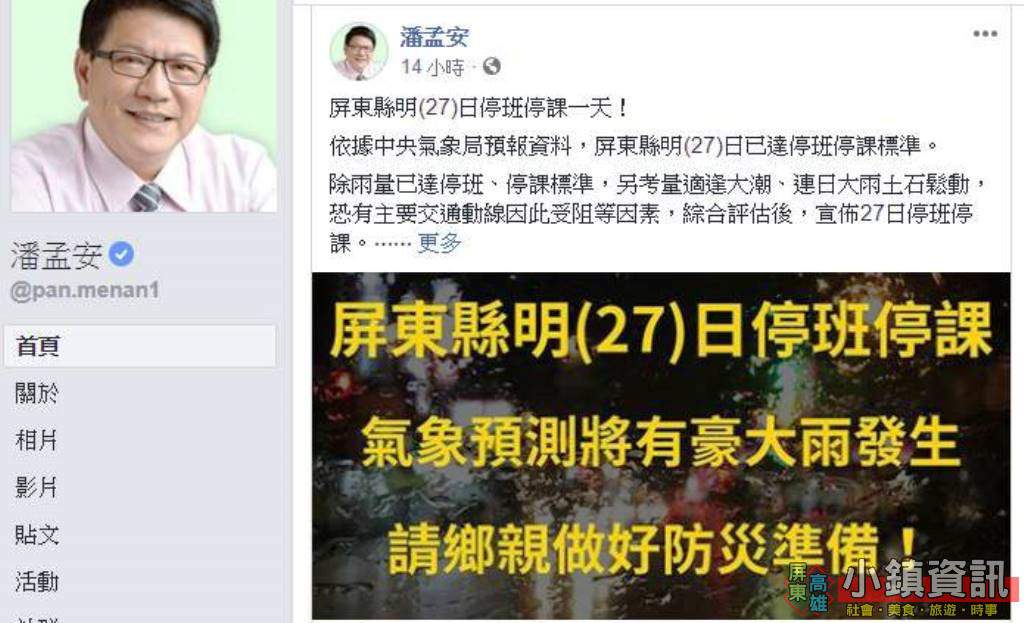Click the globe public privacy icon
Viewport: 1024px width, 623px height.
tap(491, 66)
